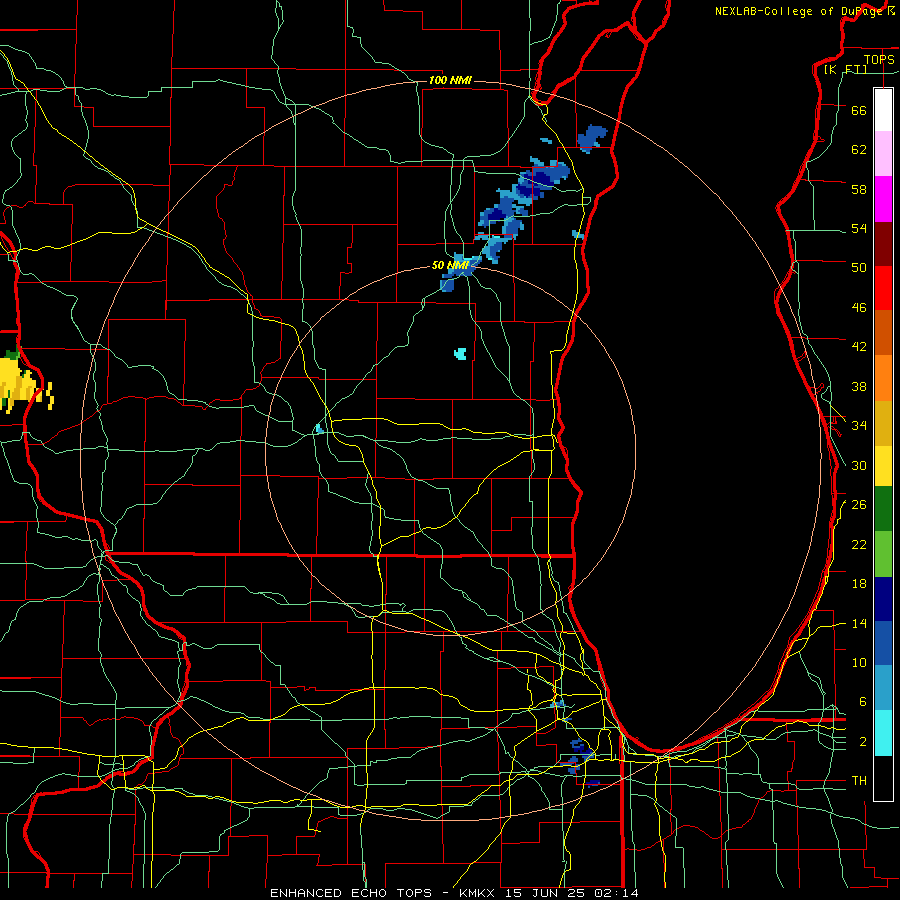Viewport: 900px width, 900px height.
Task: Click the 50 NMI range ring label
Action: [449, 265]
